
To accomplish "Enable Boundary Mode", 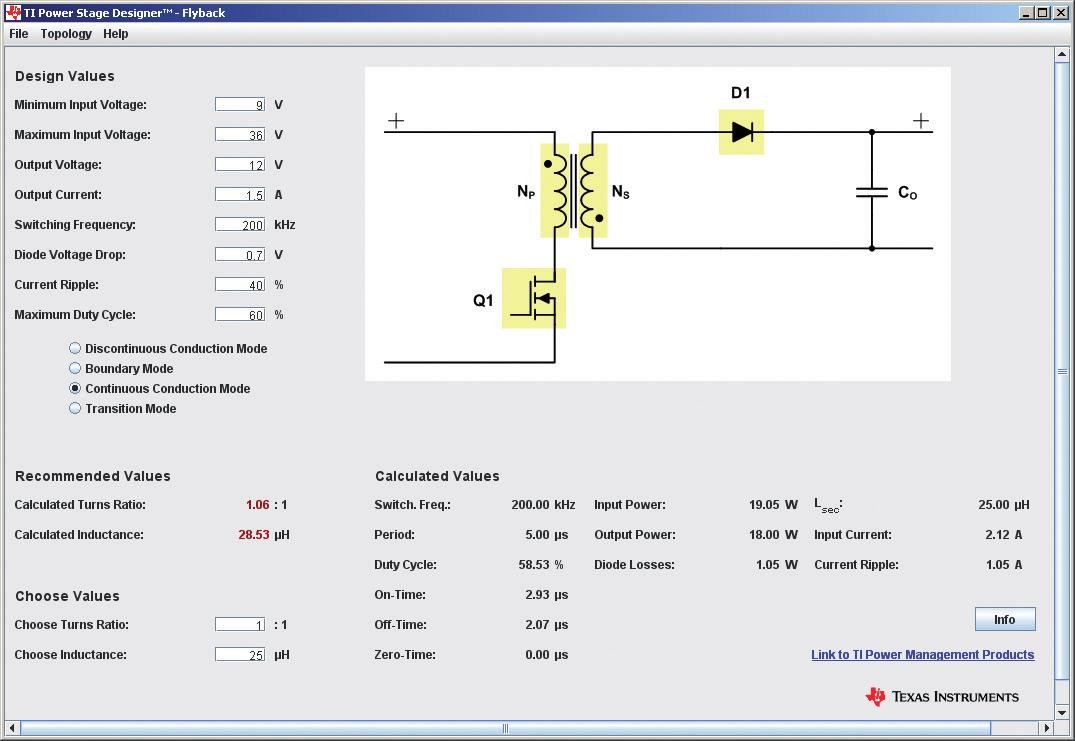I will pyautogui.click(x=75, y=368).
